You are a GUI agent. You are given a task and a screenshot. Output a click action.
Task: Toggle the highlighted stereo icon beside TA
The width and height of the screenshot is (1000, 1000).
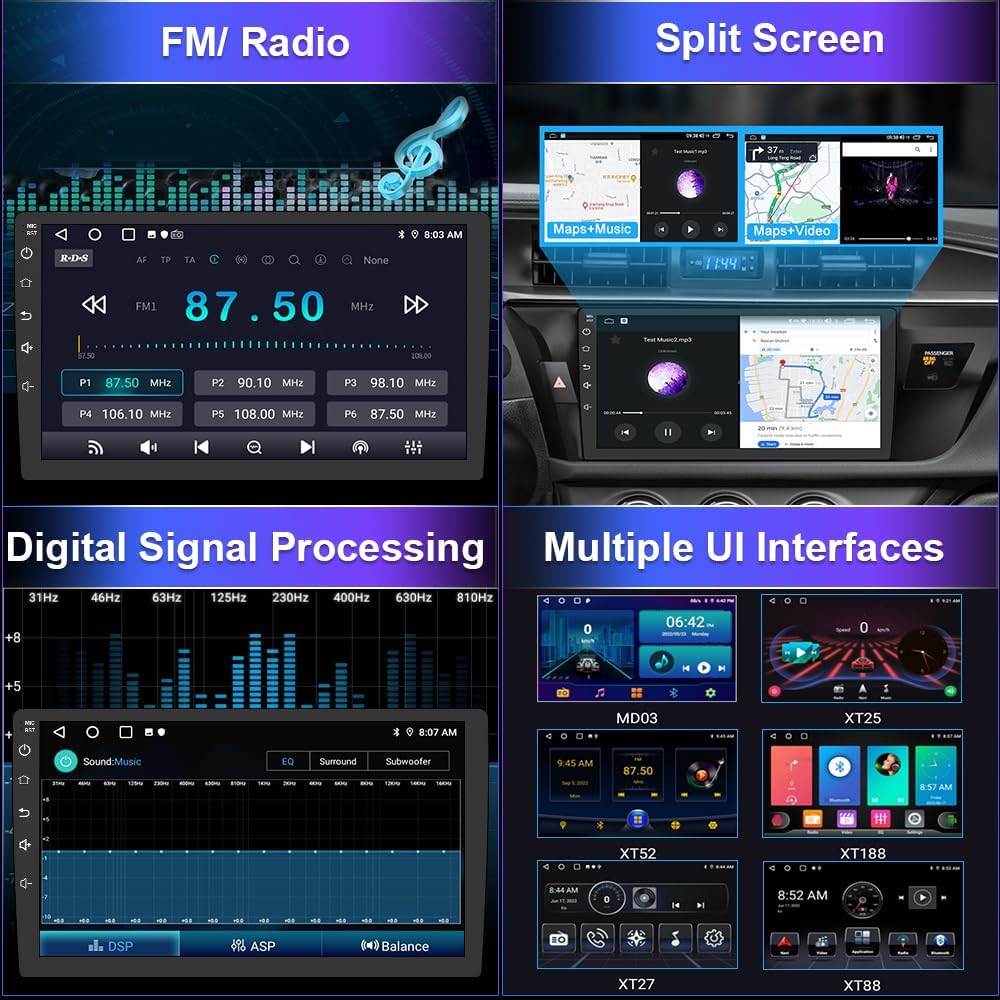(x=214, y=260)
